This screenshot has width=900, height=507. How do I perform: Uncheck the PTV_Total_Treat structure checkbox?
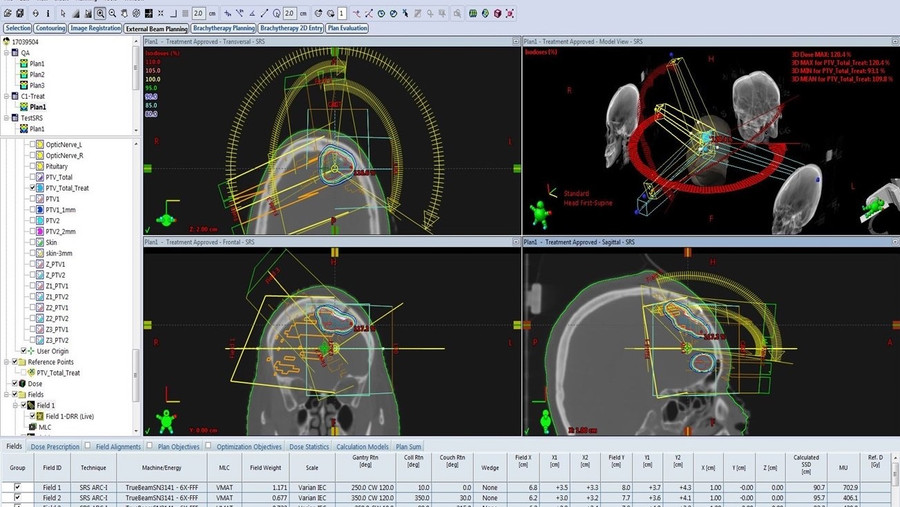click(x=30, y=188)
